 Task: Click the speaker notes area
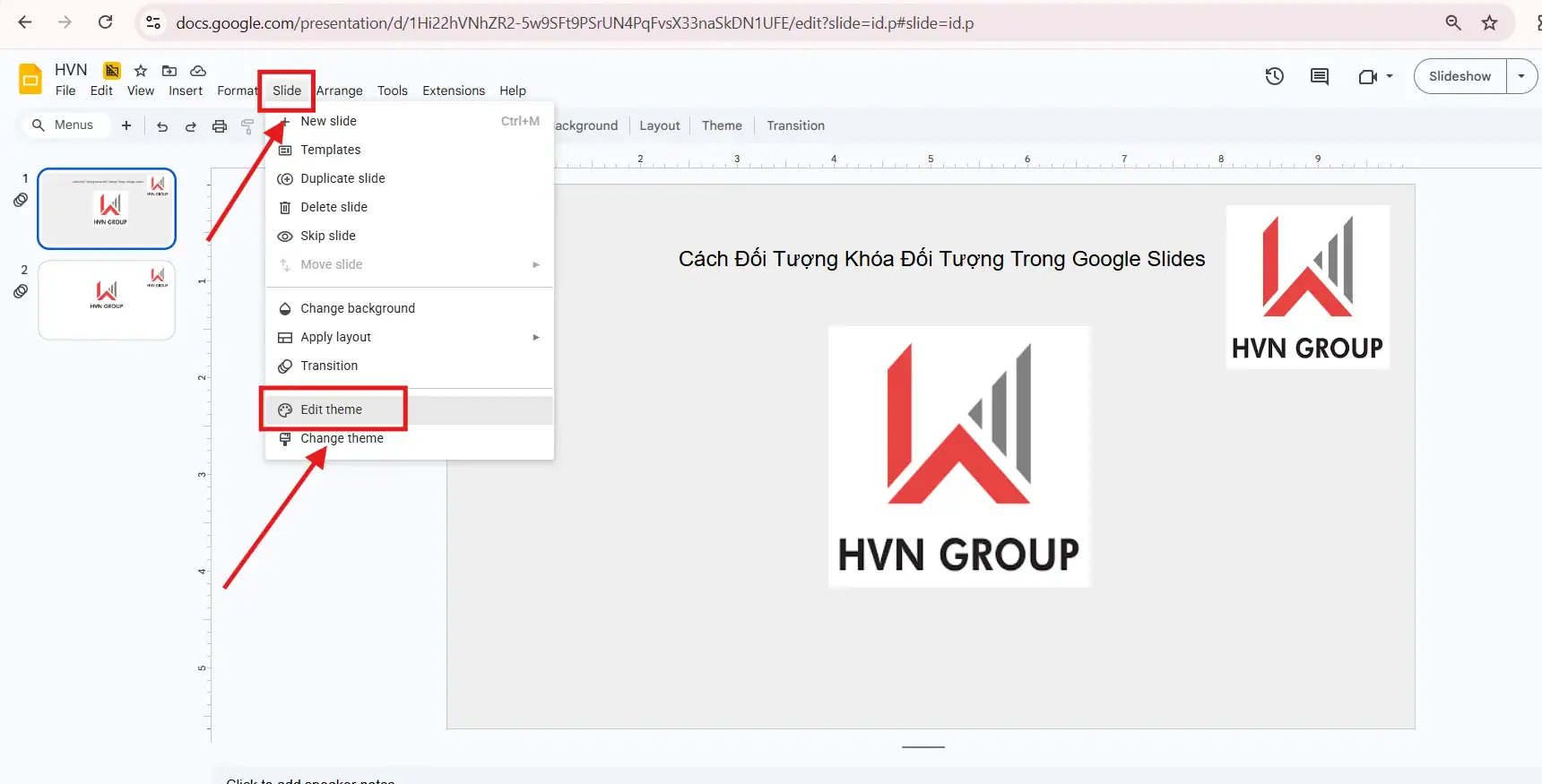pos(877,778)
